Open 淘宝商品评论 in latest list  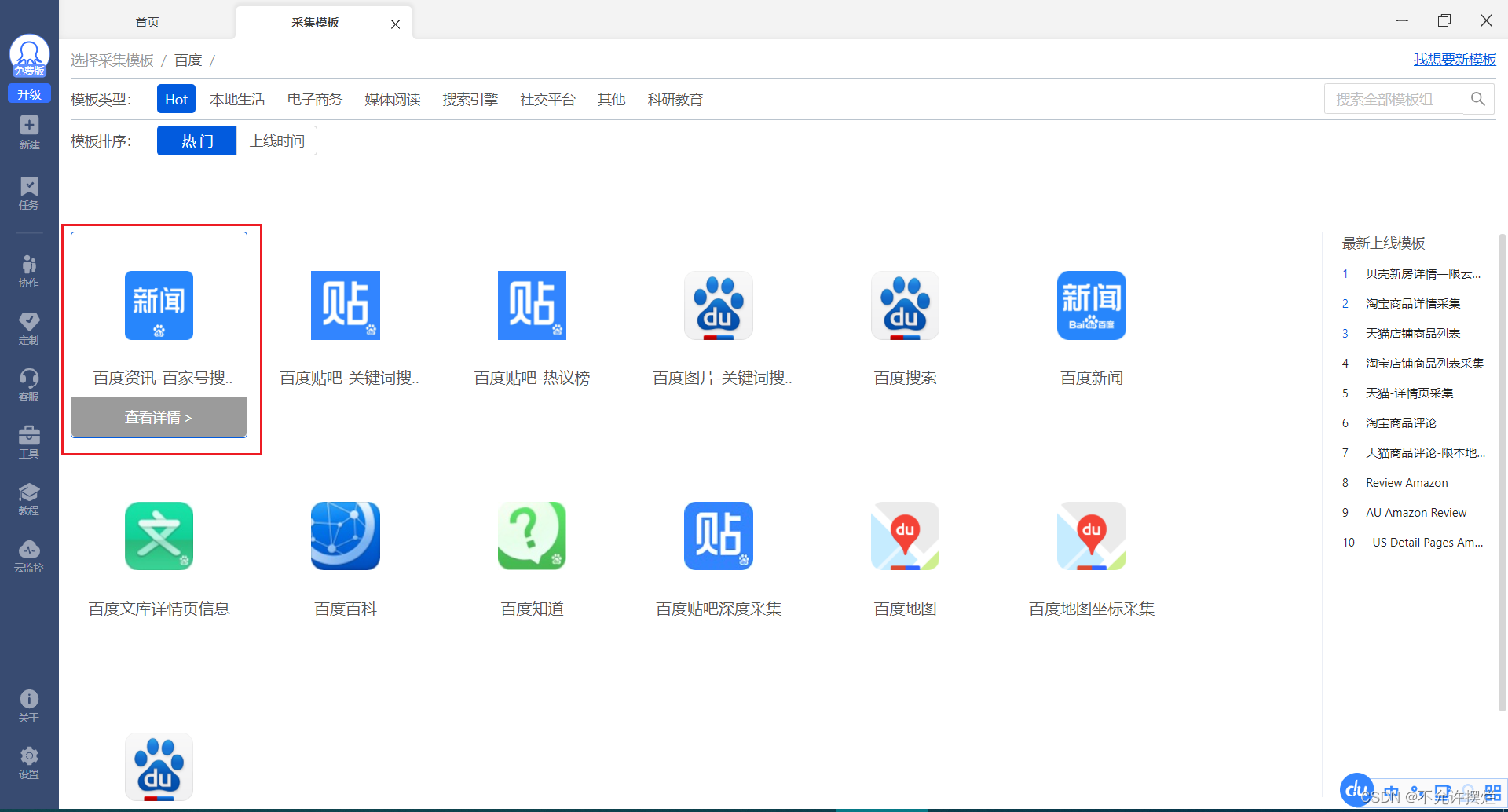pos(1401,423)
